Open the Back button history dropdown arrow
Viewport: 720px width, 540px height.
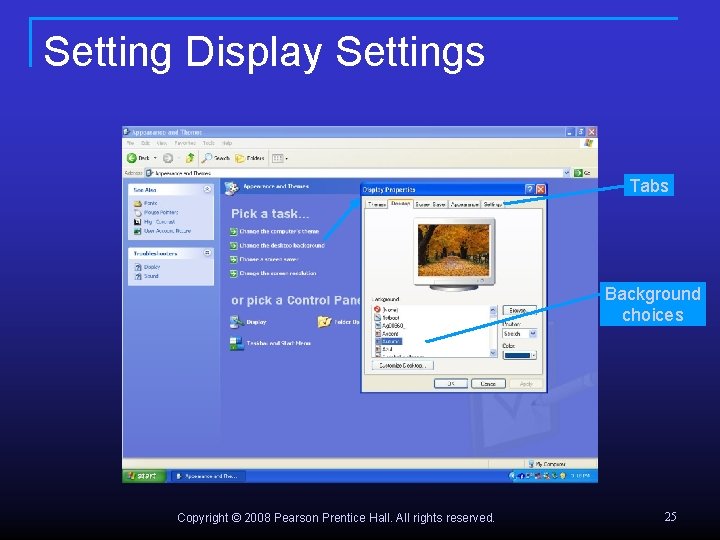[155, 158]
